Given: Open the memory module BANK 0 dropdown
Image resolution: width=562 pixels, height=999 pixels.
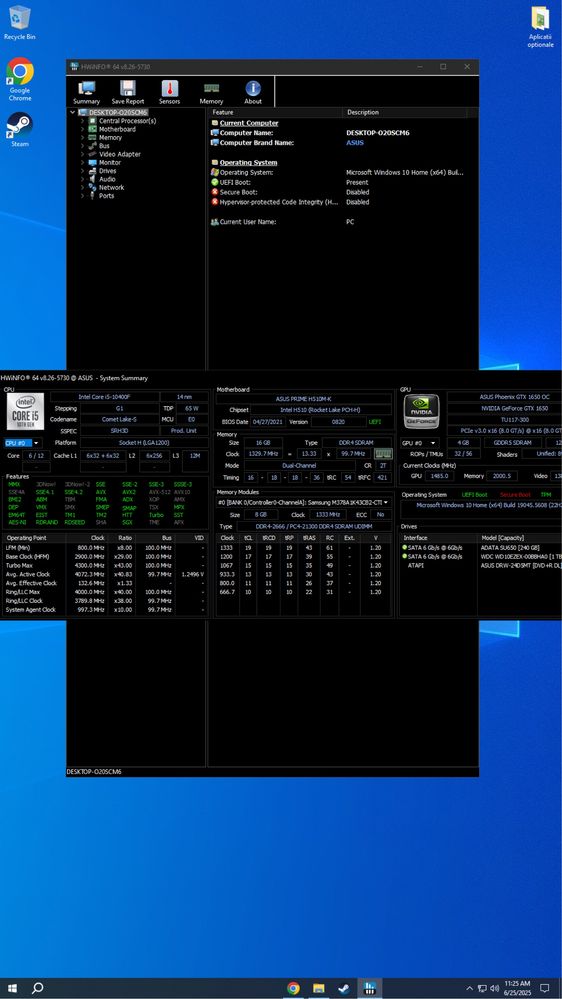Looking at the screenshot, I should click(304, 503).
